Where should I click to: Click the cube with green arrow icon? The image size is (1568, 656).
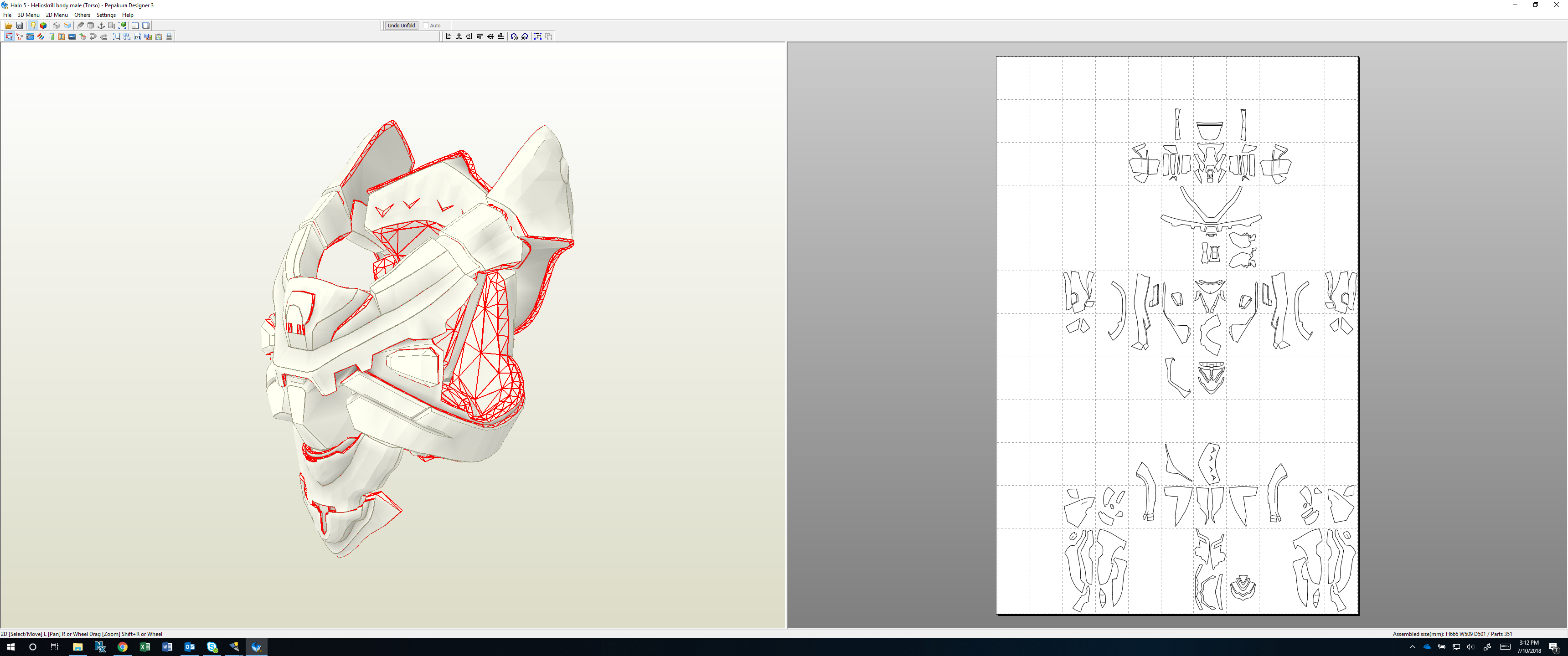point(83,36)
